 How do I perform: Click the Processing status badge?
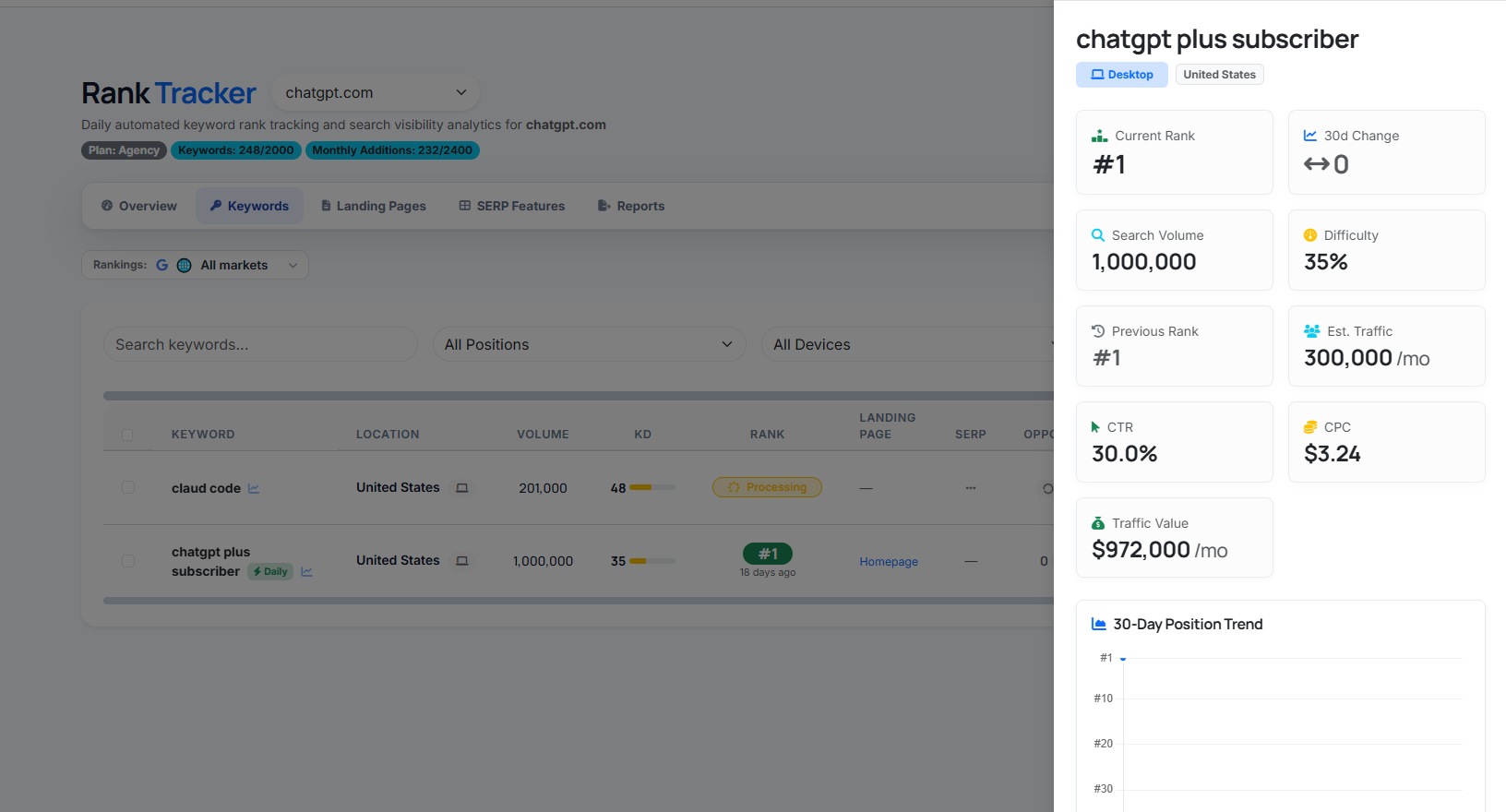(x=767, y=487)
